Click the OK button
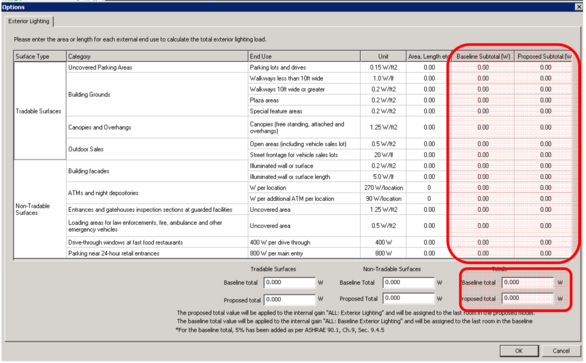The height and width of the screenshot is (363, 586). click(x=519, y=351)
